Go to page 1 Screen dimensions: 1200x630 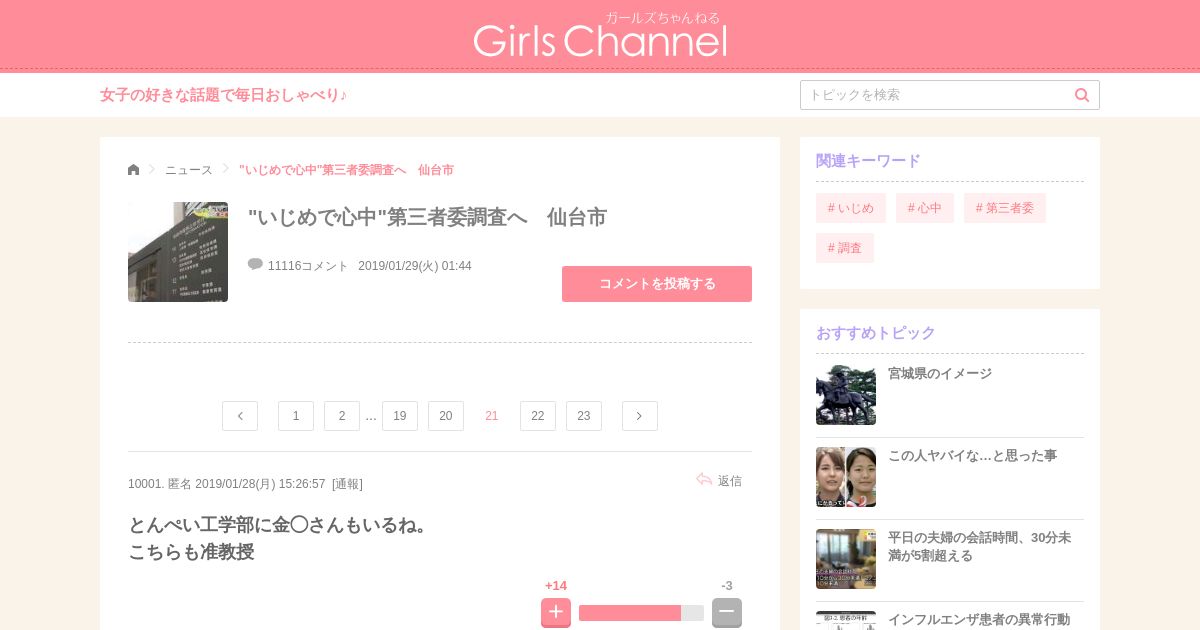click(x=296, y=416)
